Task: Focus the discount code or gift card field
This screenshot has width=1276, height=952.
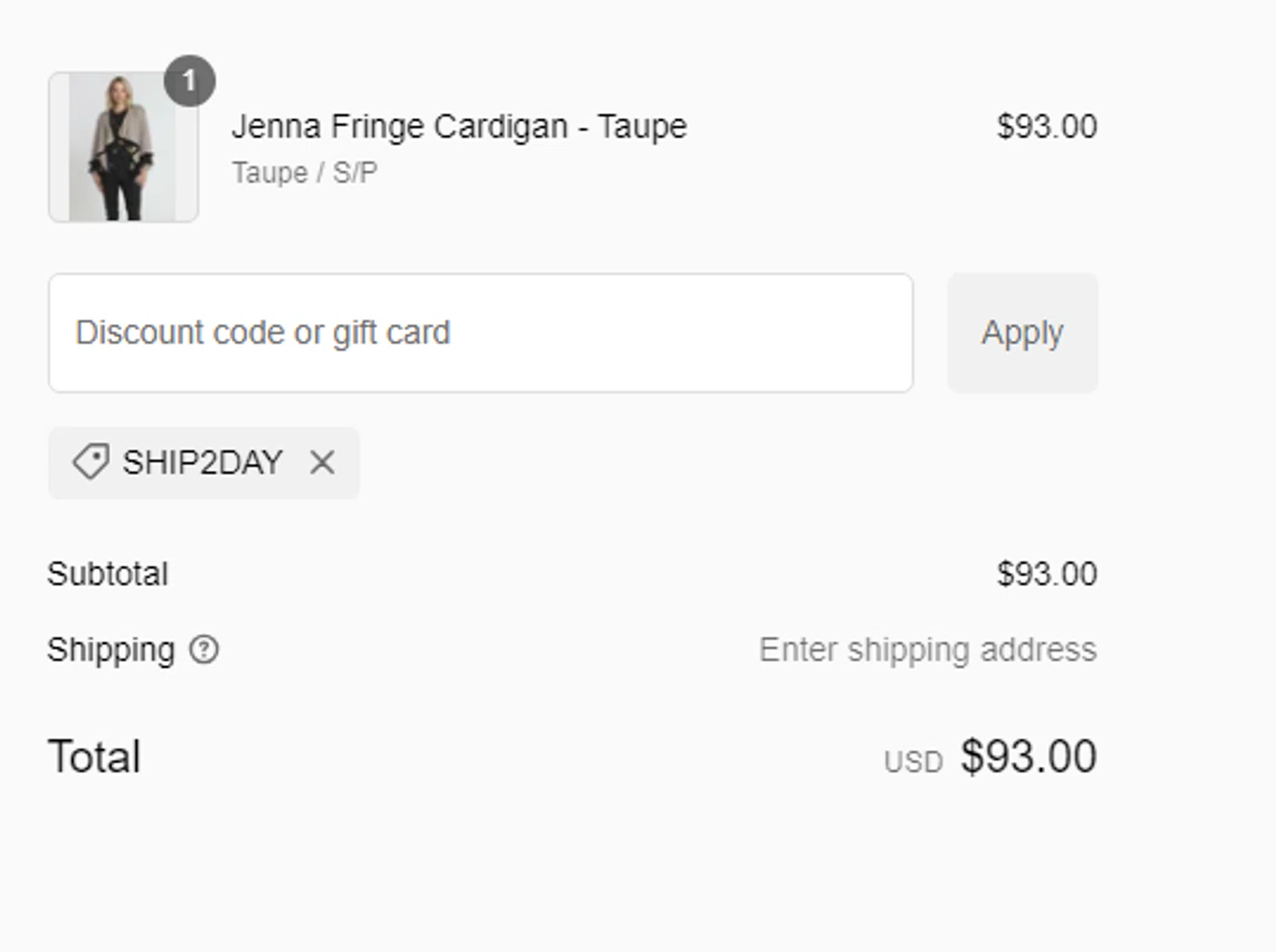Action: 481,333
